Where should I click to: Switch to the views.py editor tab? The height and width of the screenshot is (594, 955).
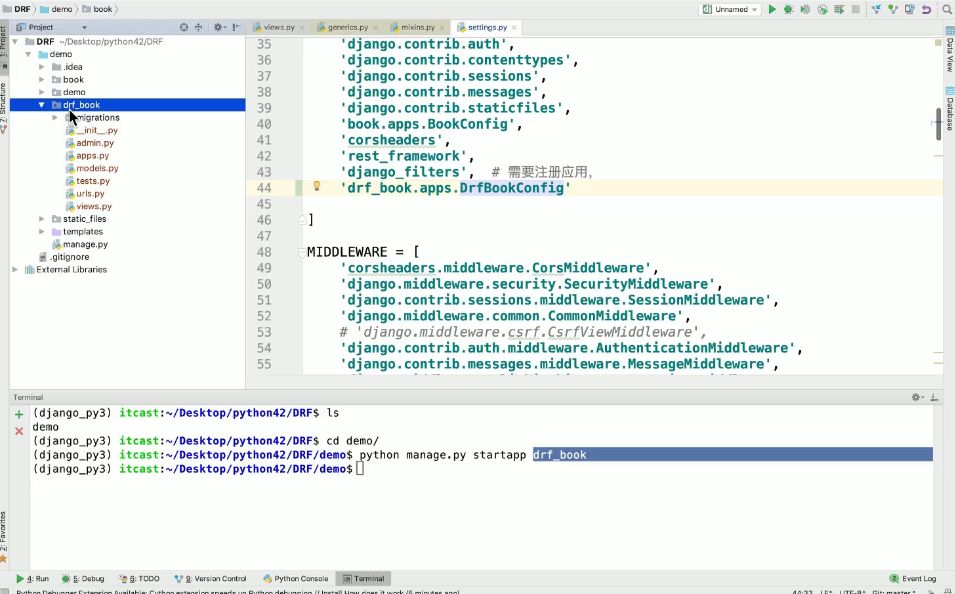tap(279, 27)
